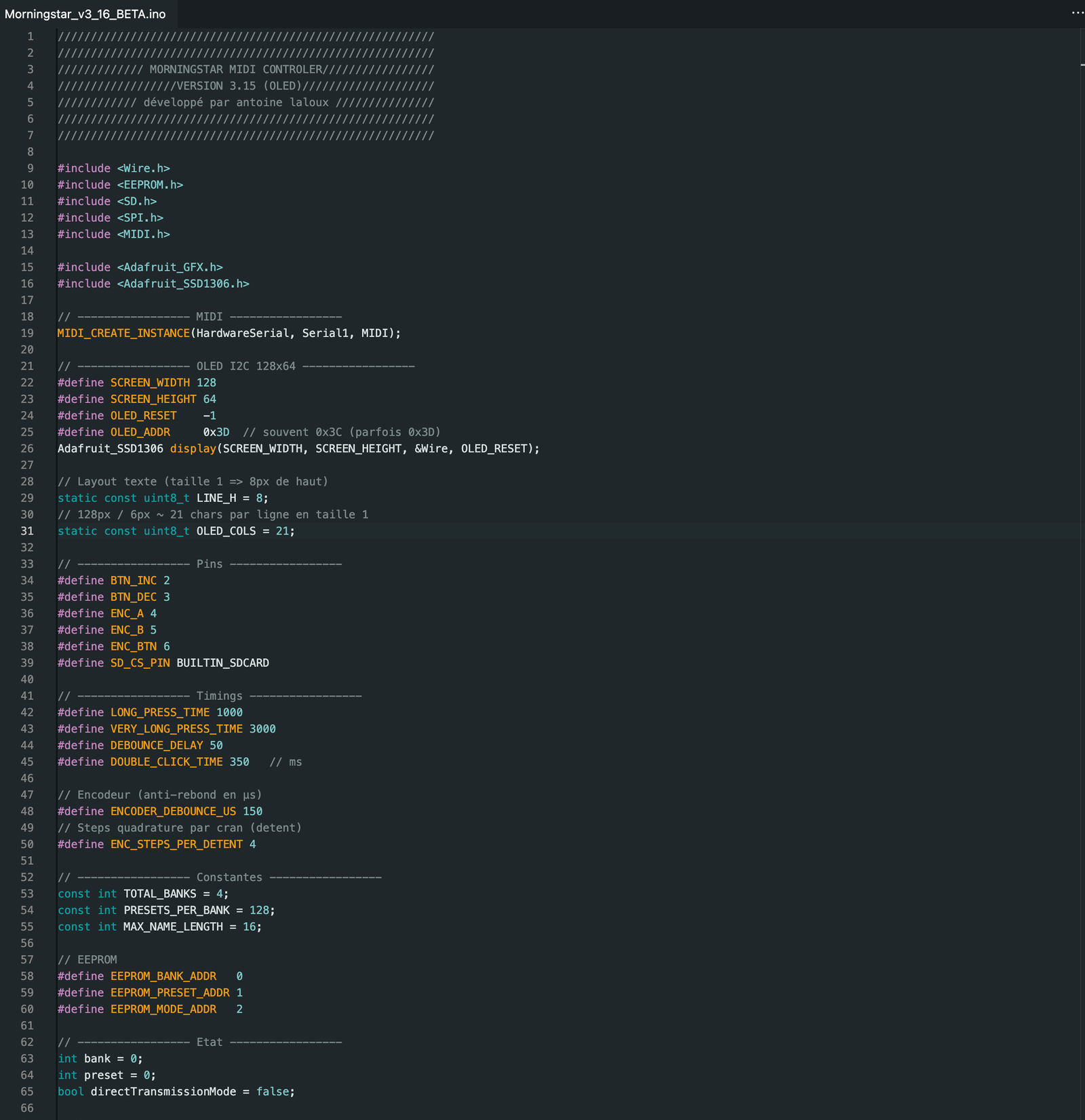This screenshot has width=1085, height=1120.
Task: Click on the <Adafruit_SSD1306.h> include
Action: 183,284
